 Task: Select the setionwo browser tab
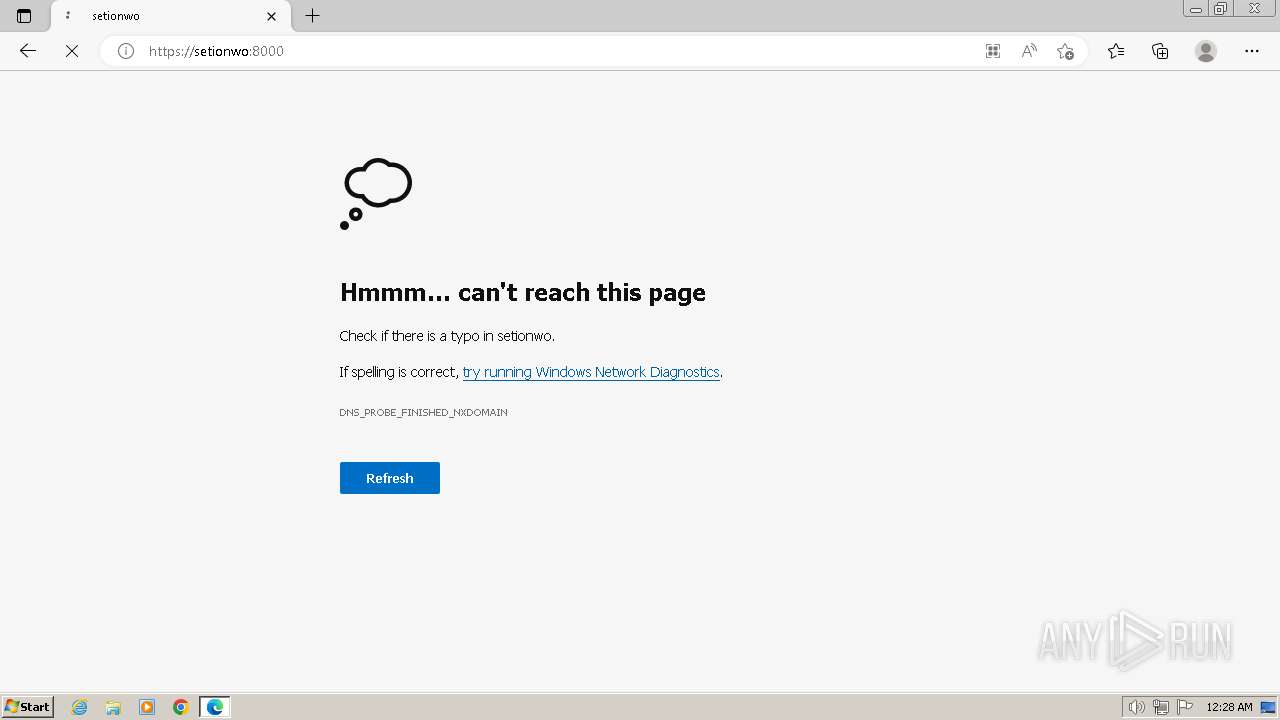170,16
